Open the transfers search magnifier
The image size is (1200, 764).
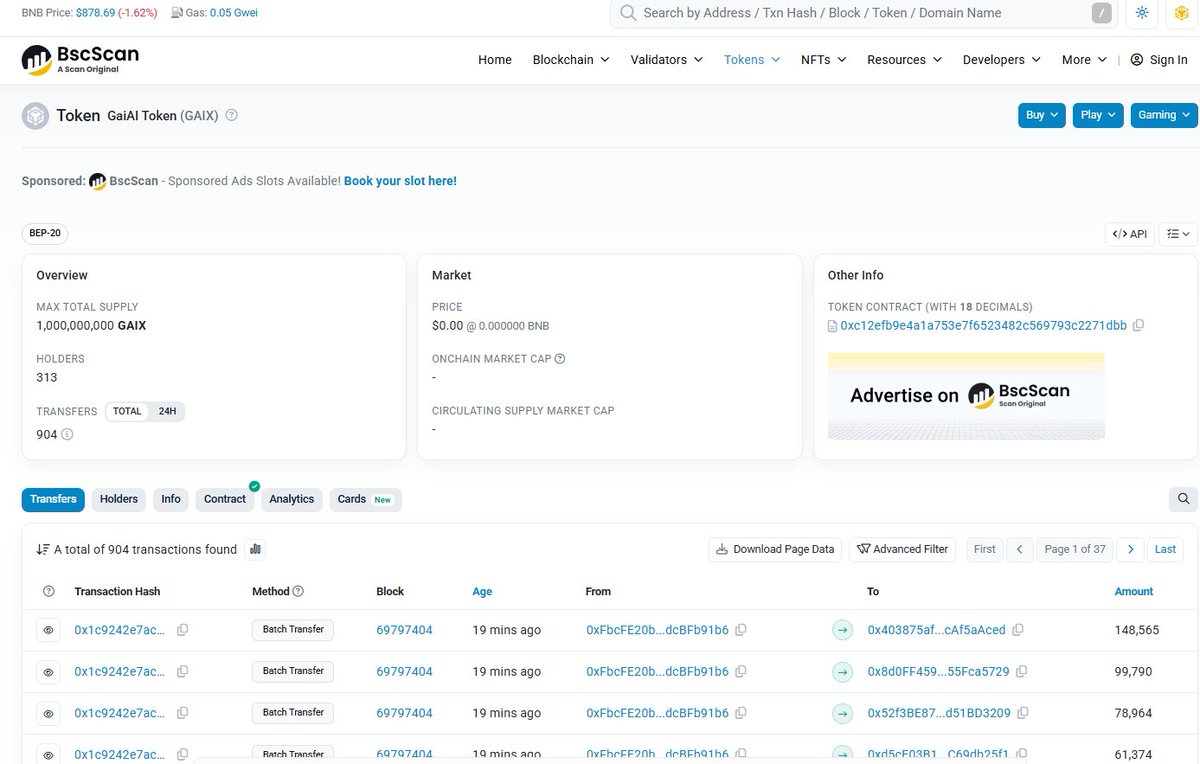[x=1183, y=499]
